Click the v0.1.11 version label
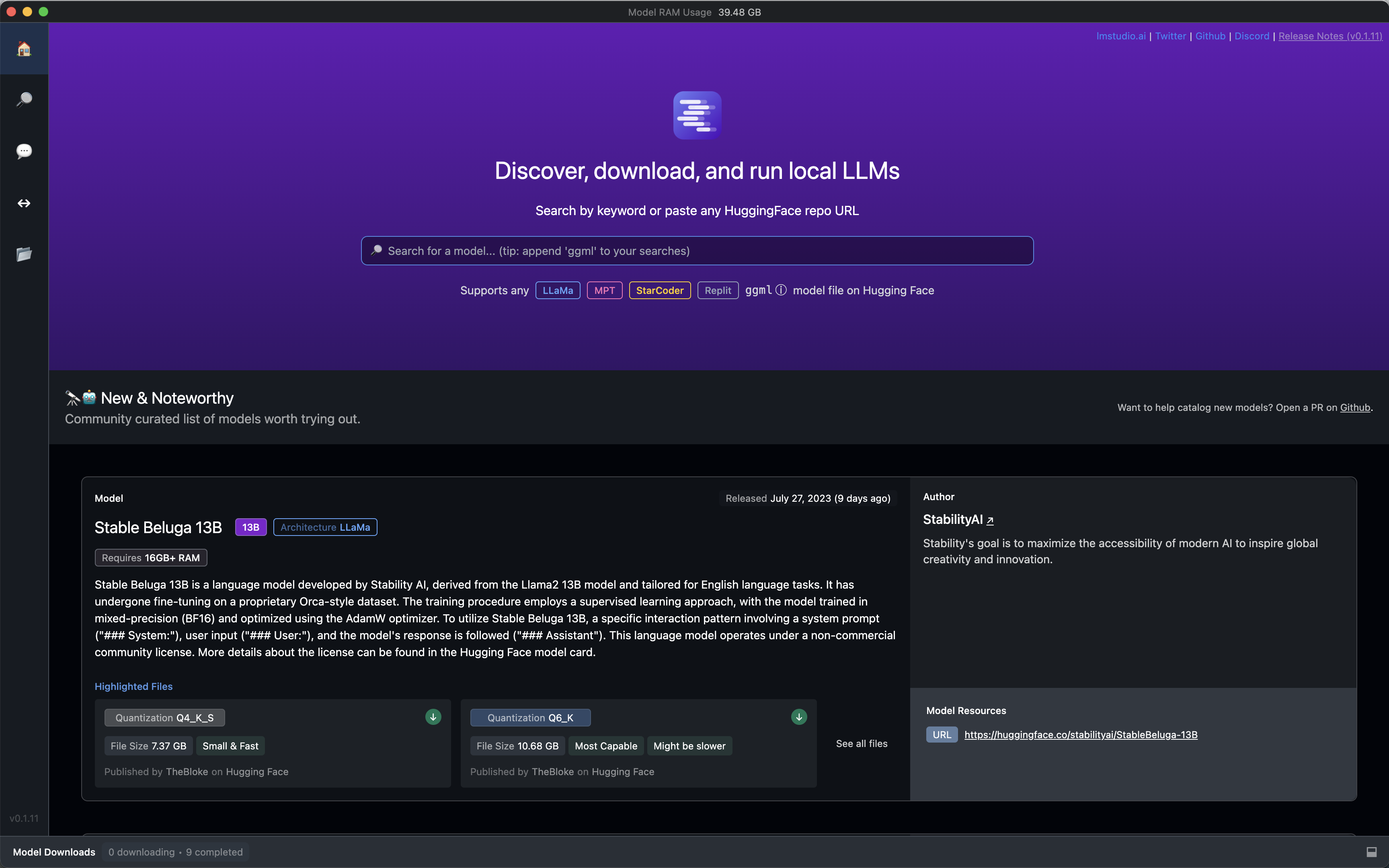This screenshot has width=1389, height=868. pyautogui.click(x=24, y=818)
